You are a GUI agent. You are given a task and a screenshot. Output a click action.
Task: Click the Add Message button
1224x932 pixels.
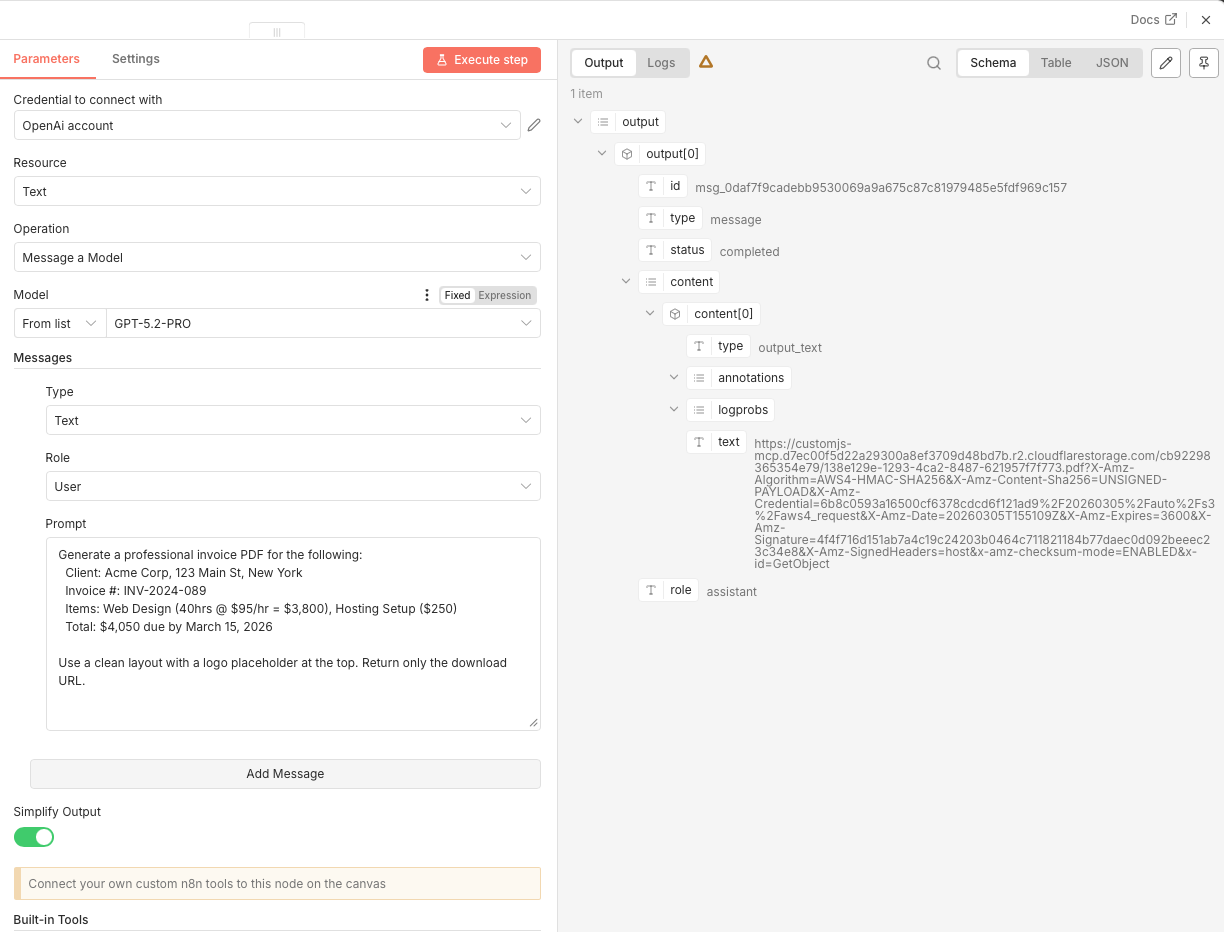pos(285,773)
